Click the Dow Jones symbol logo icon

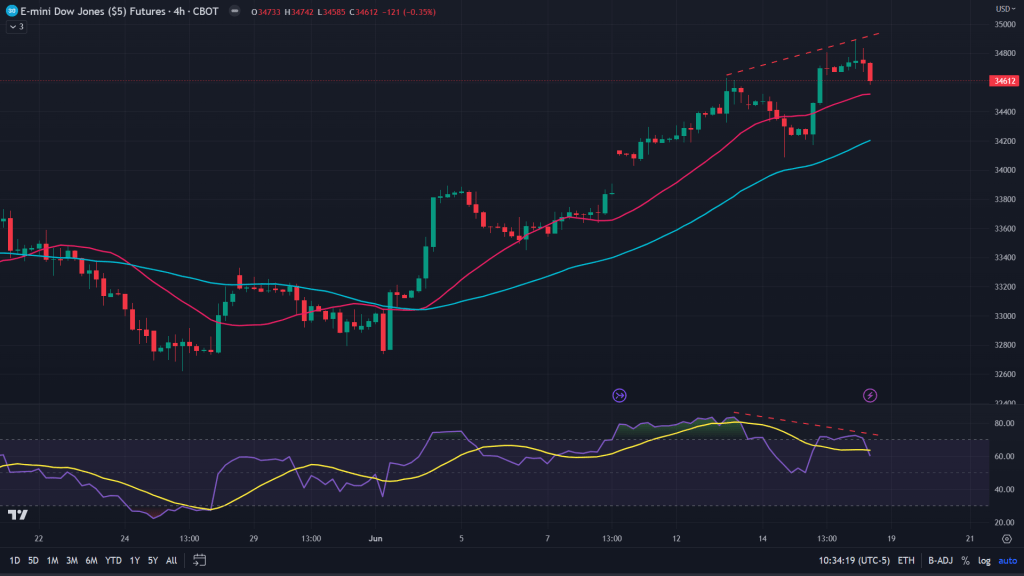pos(10,9)
